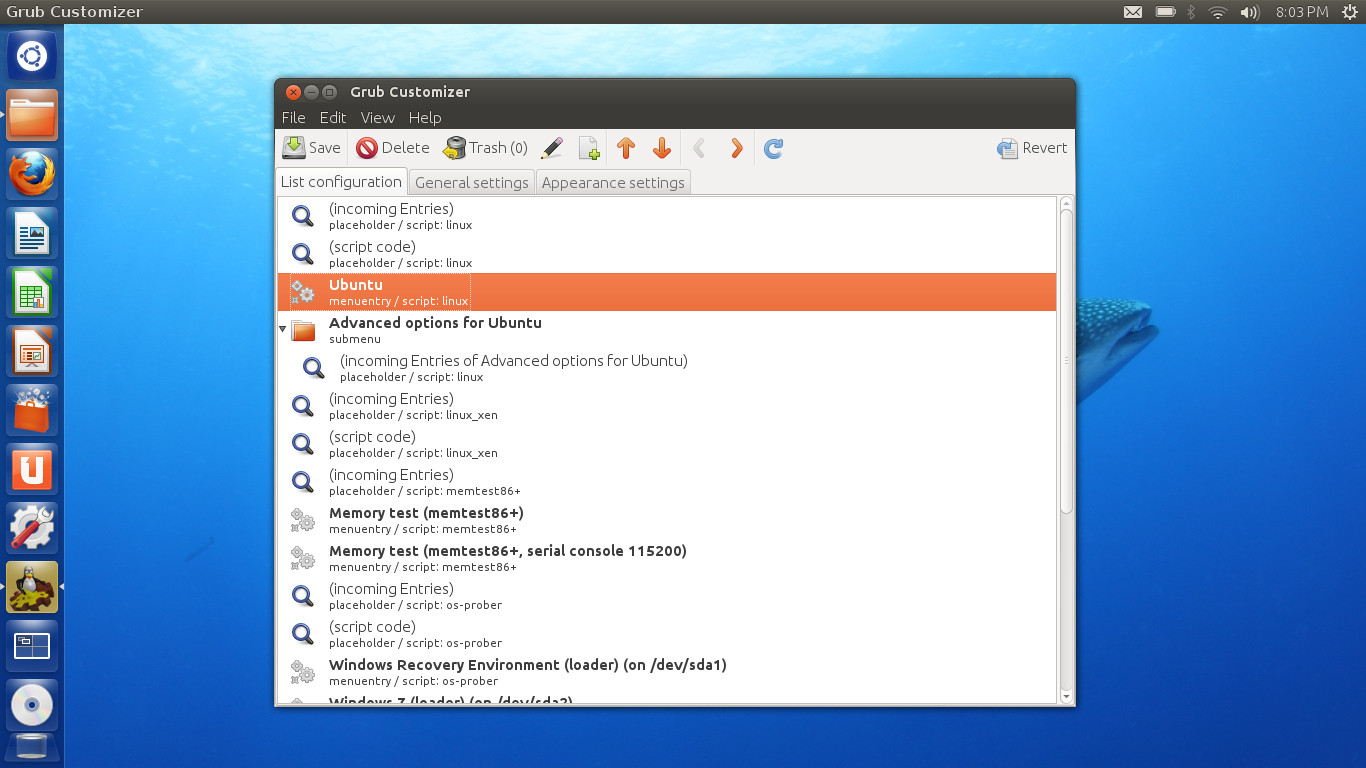The height and width of the screenshot is (768, 1366).
Task: Select the Ubuntu menuentry row
Action: click(x=667, y=292)
